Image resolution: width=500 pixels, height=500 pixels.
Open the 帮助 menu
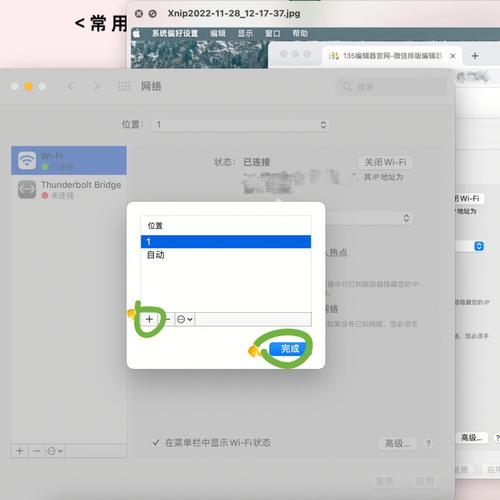[300, 33]
